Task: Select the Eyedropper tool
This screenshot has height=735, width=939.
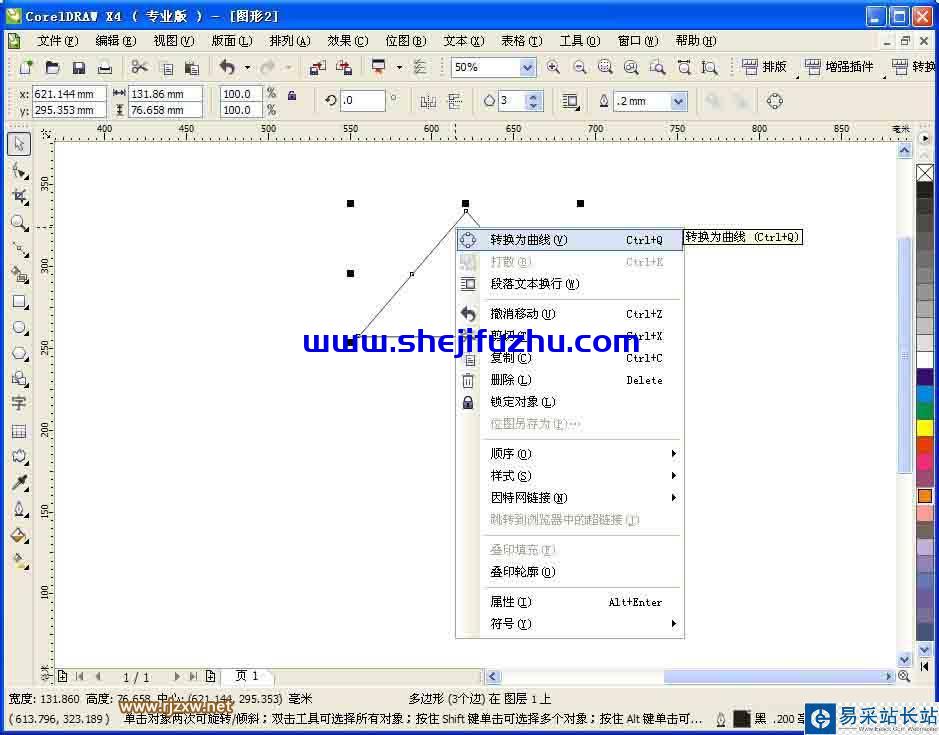Action: point(19,483)
